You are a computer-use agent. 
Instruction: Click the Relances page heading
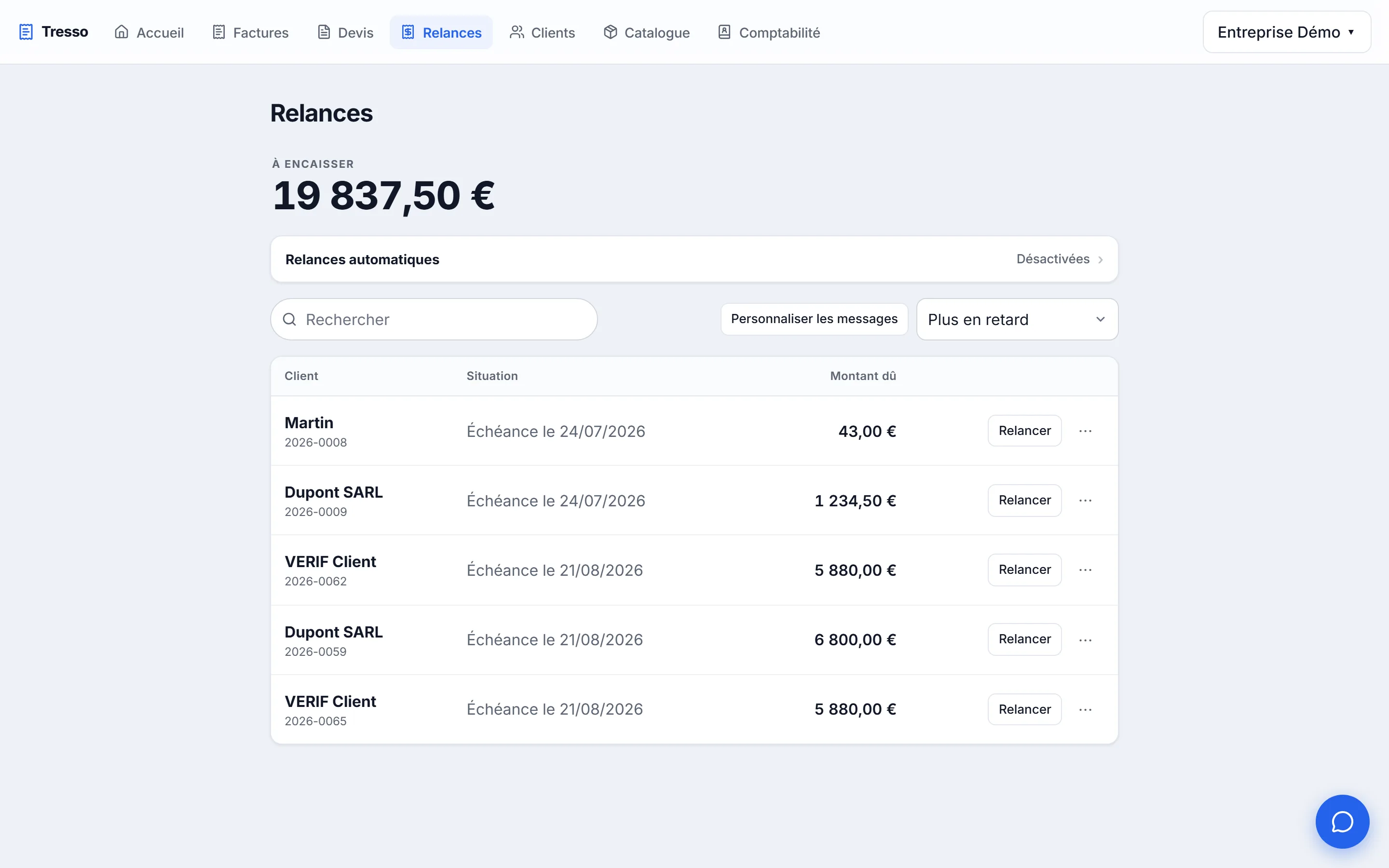tap(321, 113)
